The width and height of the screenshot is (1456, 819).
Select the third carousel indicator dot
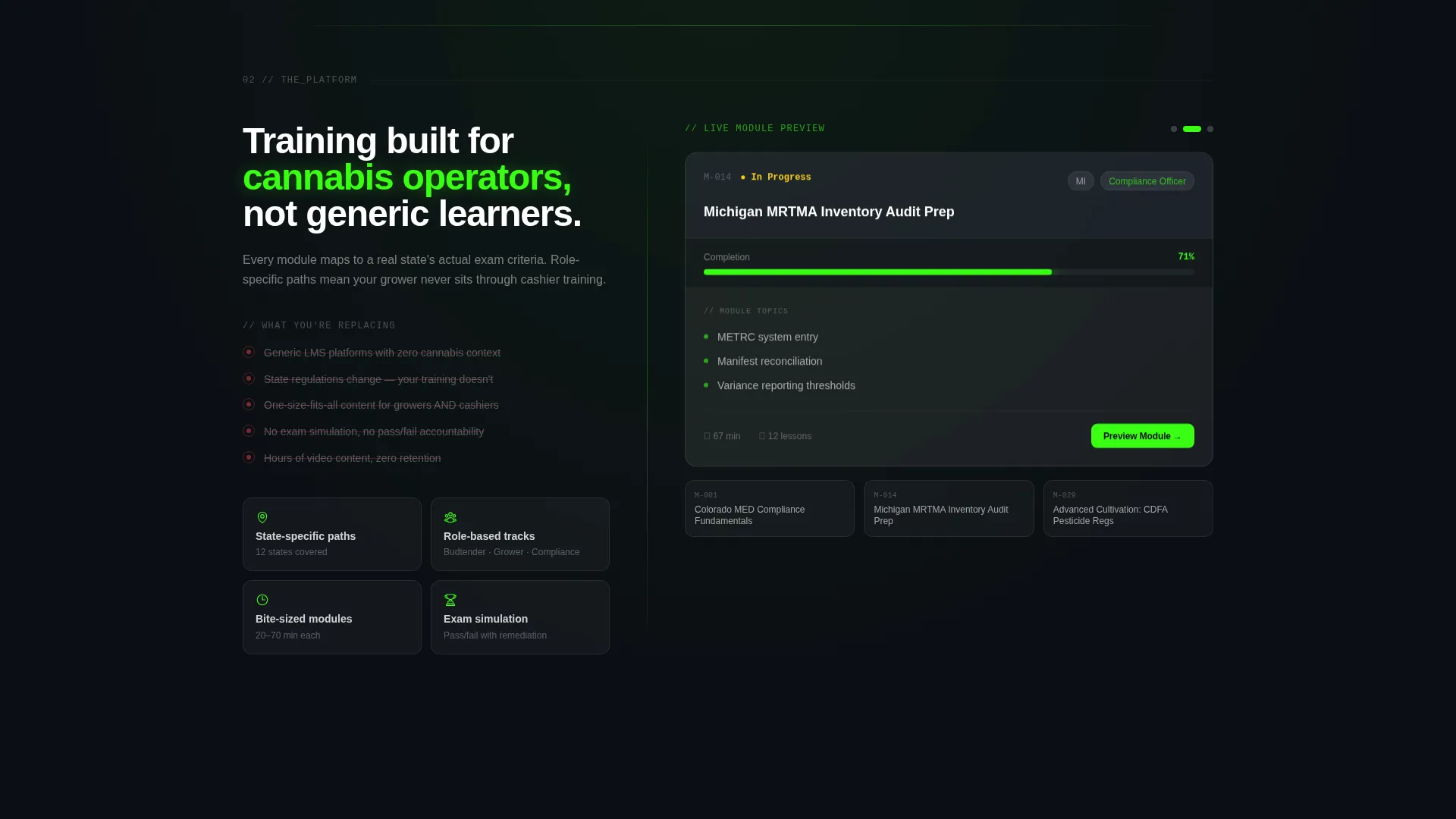(x=1210, y=129)
